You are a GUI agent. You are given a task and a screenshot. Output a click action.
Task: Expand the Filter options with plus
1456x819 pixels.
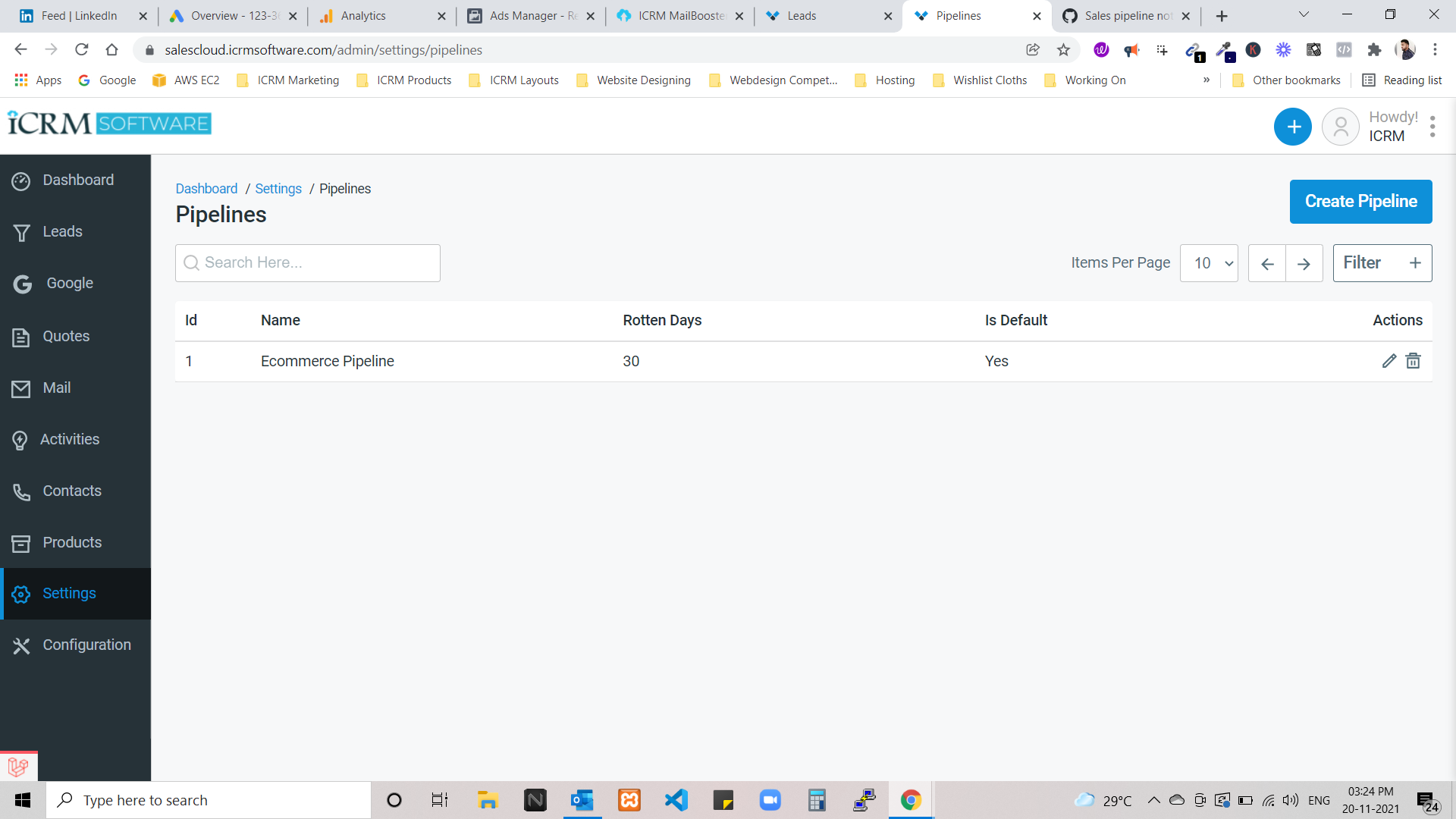[x=1415, y=263]
